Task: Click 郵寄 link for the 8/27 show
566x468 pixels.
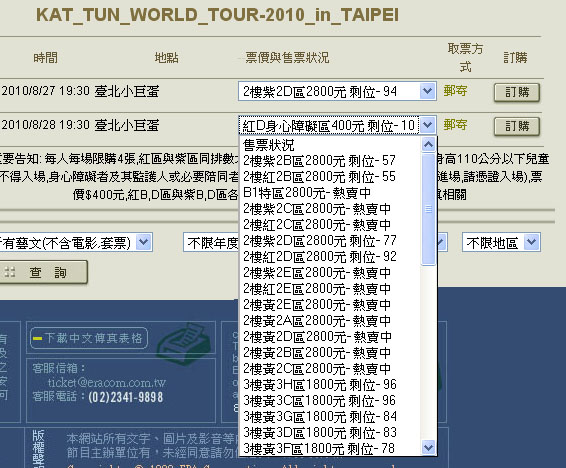Action: (x=455, y=91)
